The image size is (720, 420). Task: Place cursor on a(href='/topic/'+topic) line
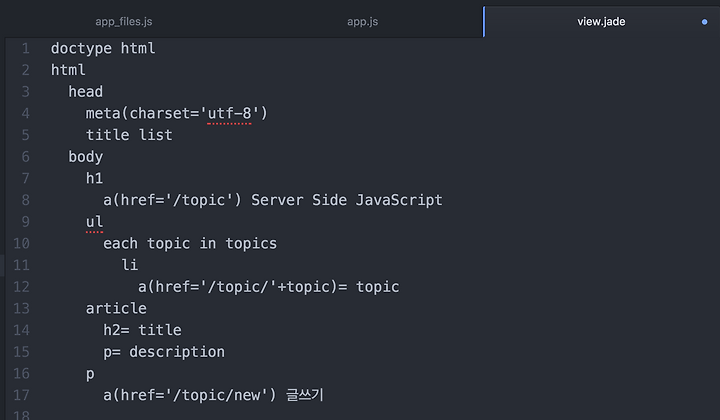coord(269,287)
